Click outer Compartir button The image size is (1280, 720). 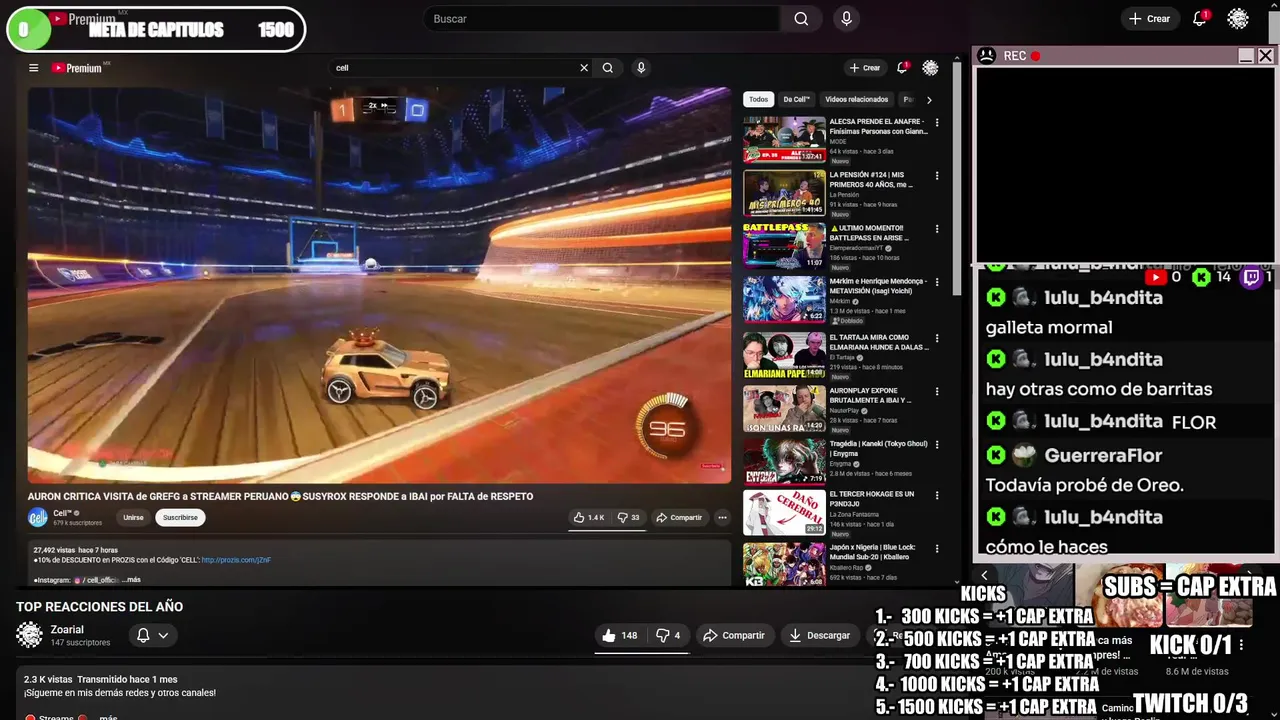pos(734,635)
